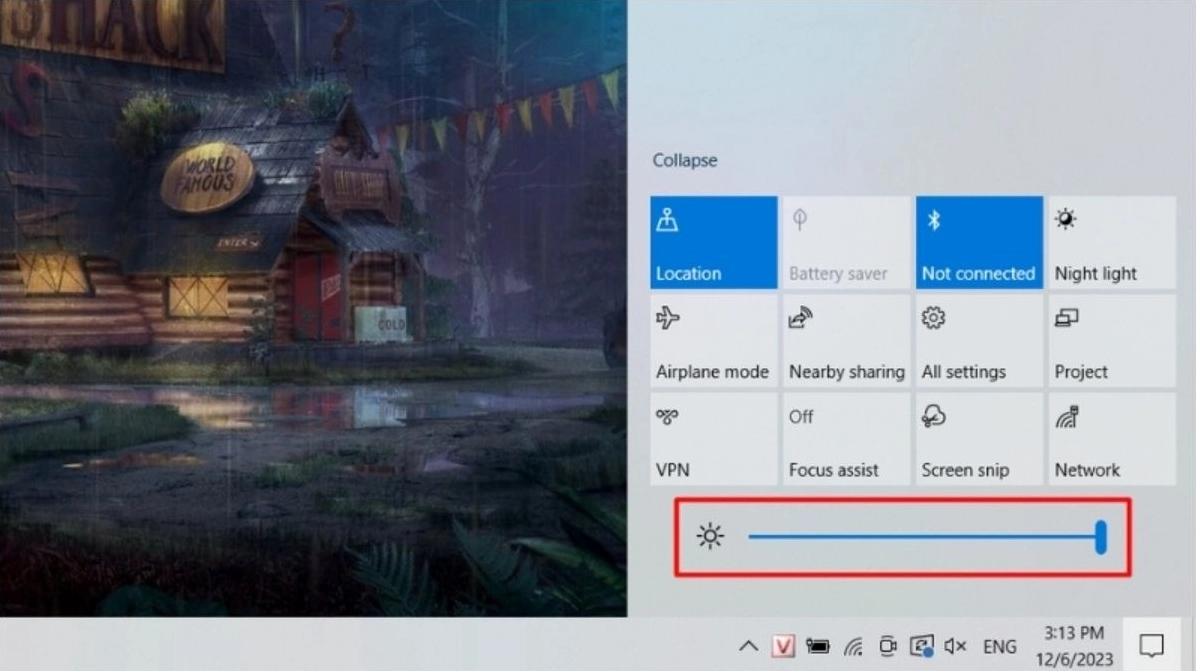
Task: Open the battery status tray icon
Action: point(818,646)
